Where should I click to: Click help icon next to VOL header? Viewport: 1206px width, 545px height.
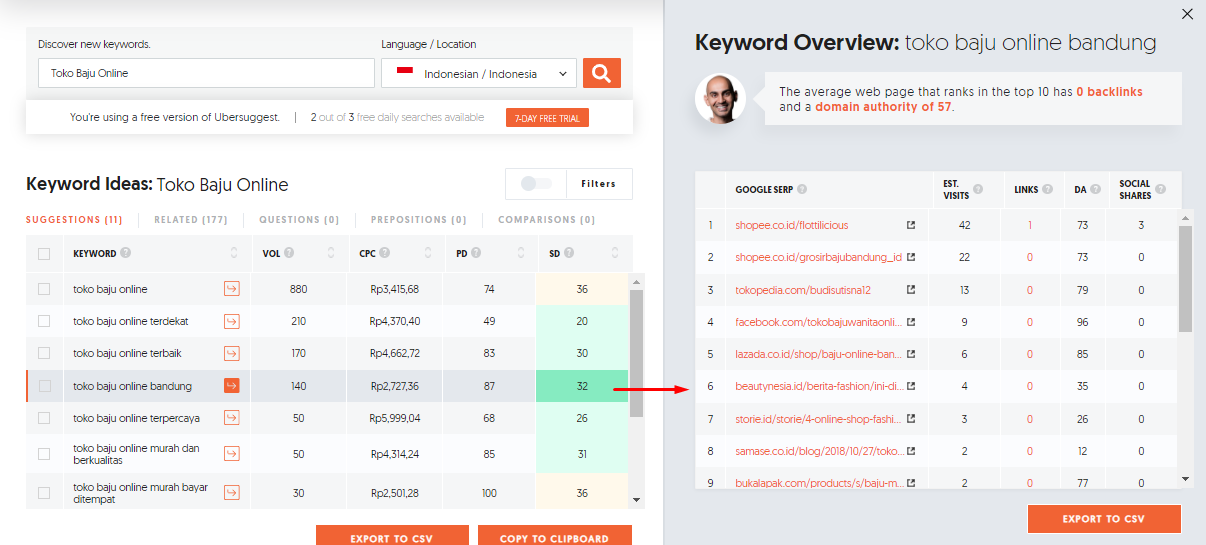(x=288, y=254)
